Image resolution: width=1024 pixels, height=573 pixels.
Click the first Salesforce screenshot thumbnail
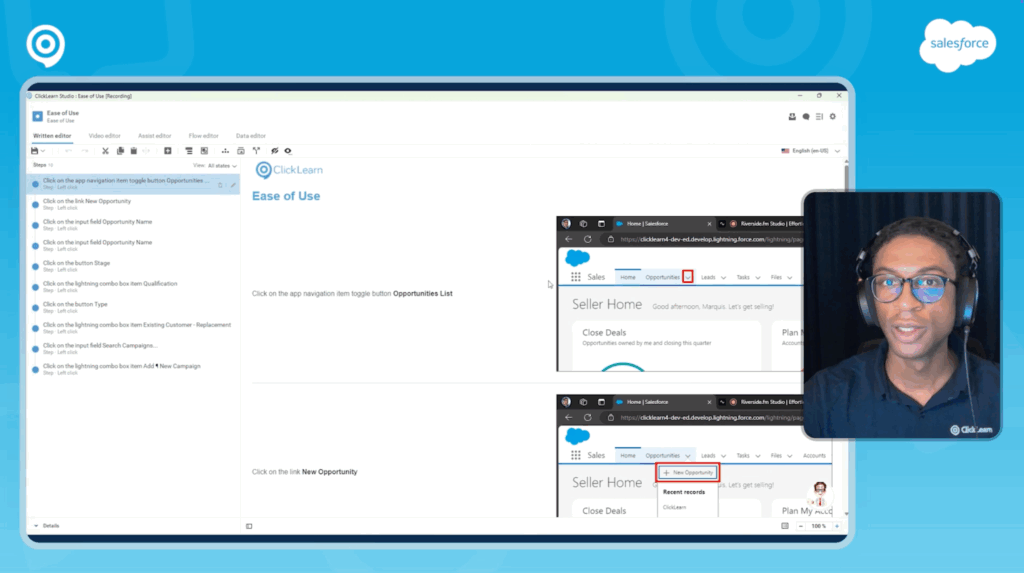[x=680, y=294]
